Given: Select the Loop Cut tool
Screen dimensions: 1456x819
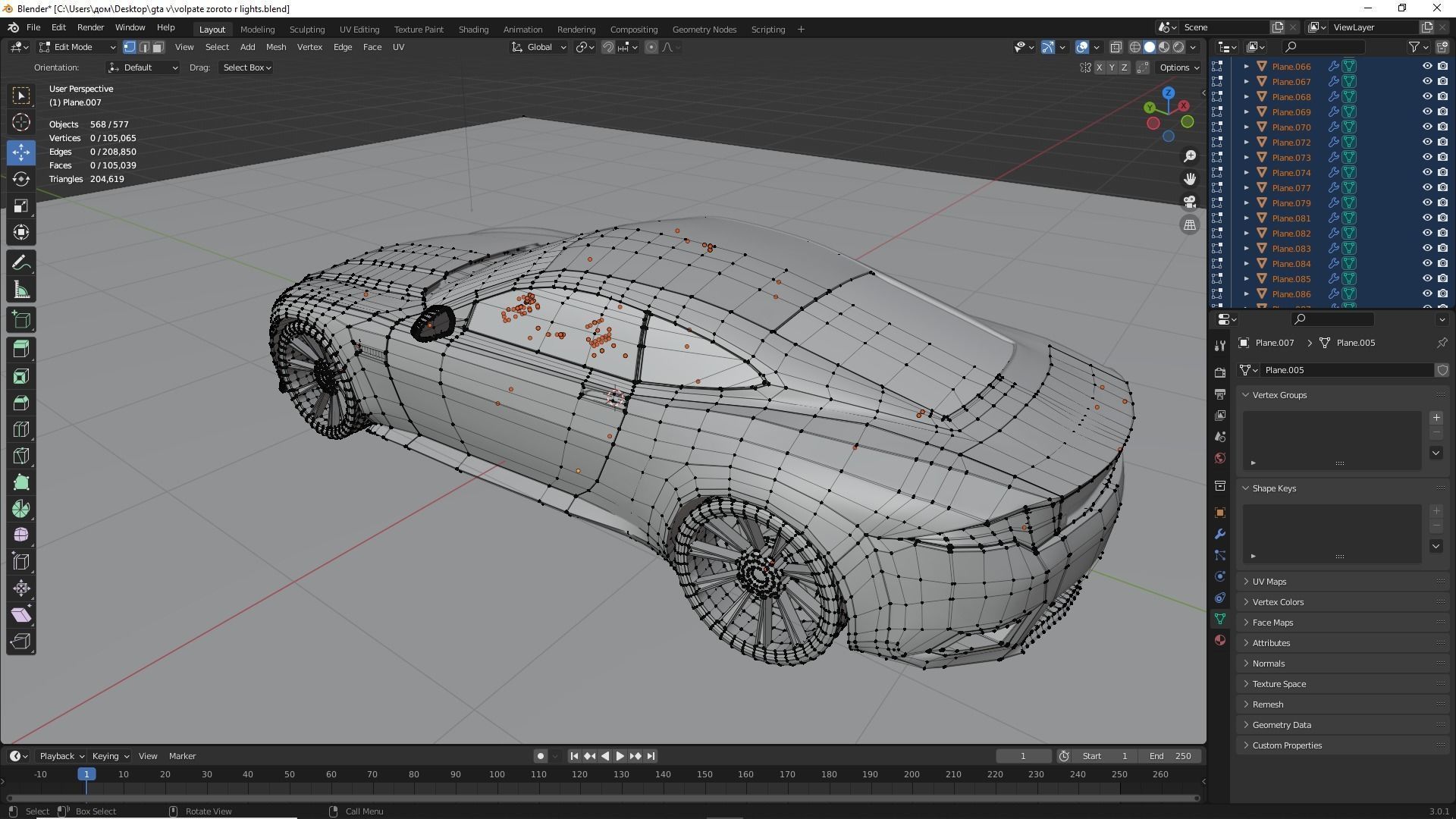Looking at the screenshot, I should 21,429.
